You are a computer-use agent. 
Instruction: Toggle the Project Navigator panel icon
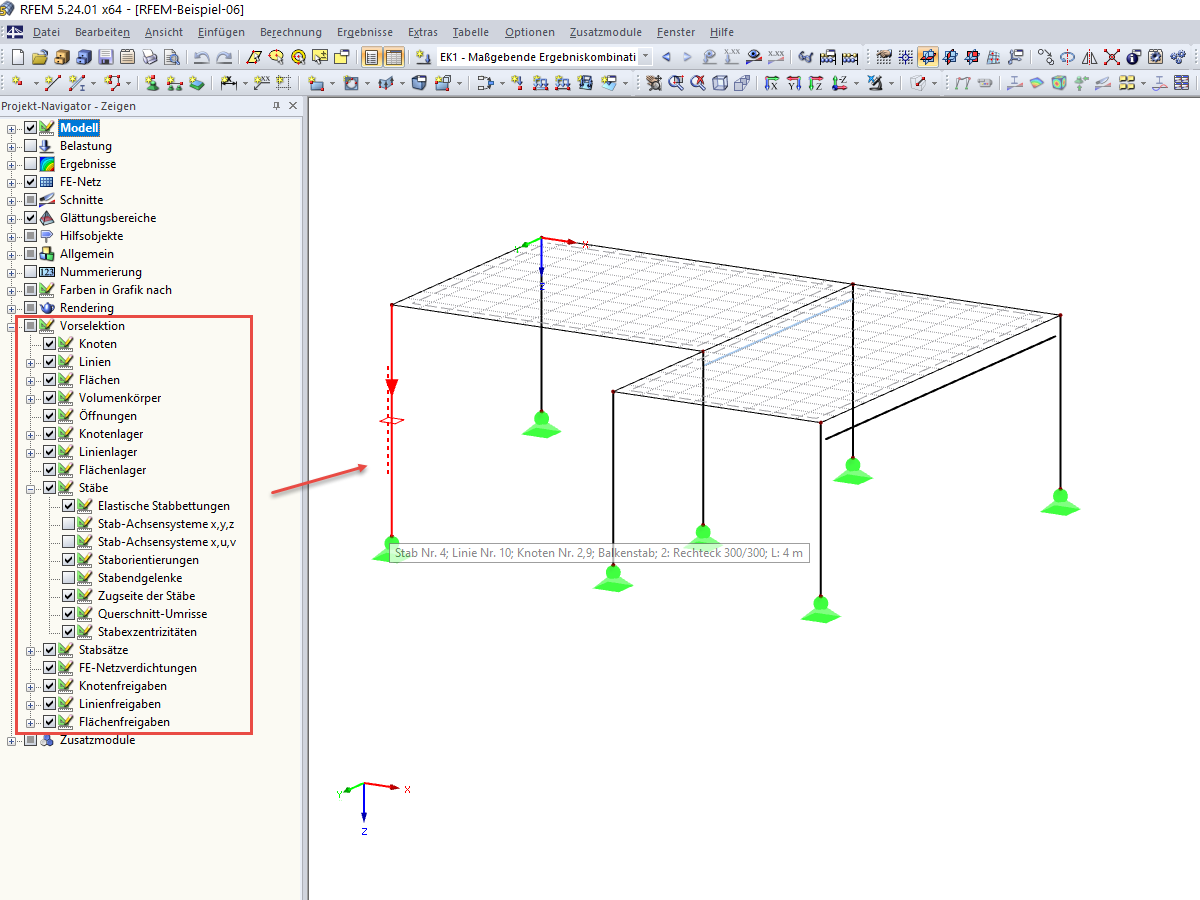tap(371, 57)
